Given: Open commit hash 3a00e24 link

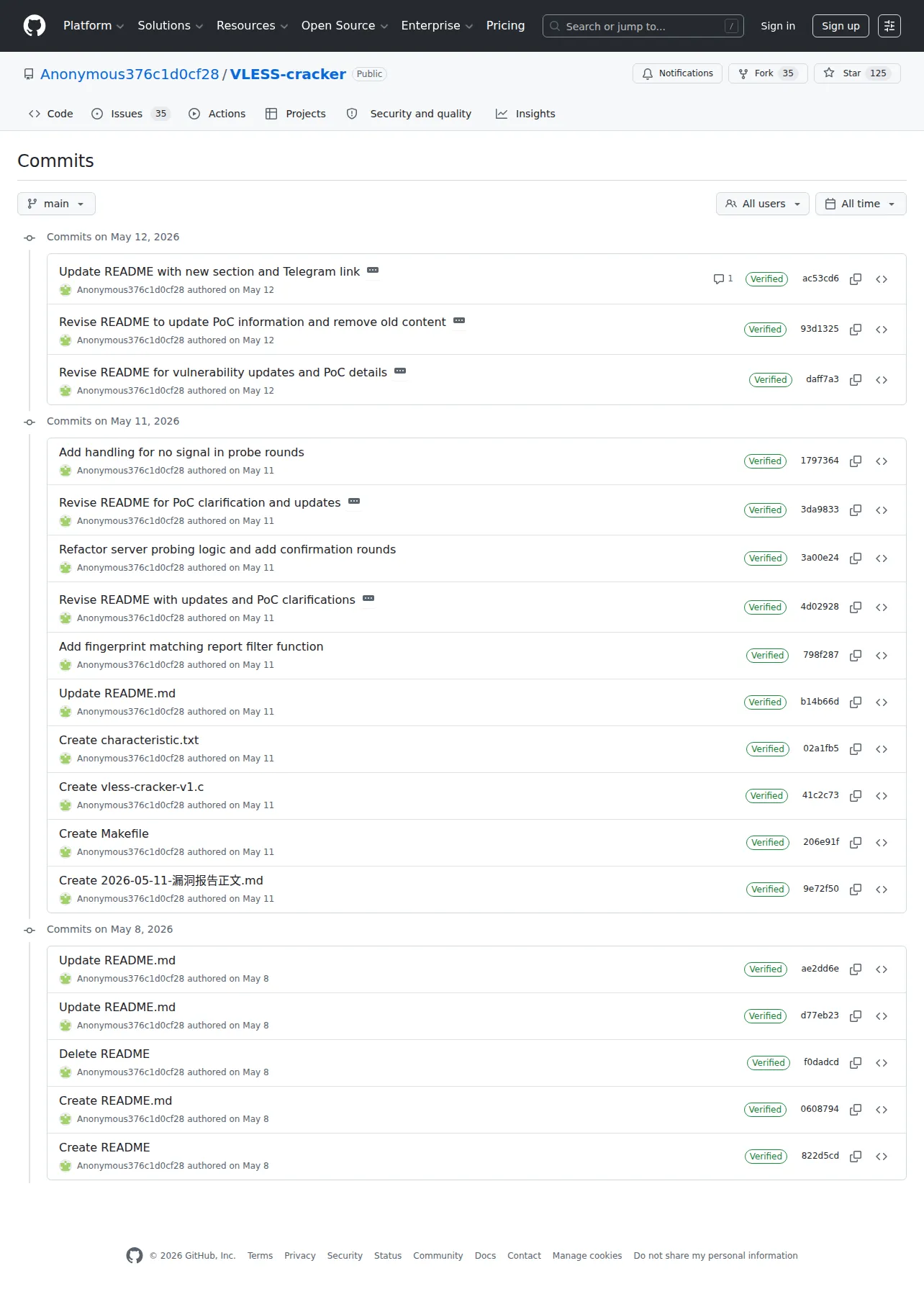Looking at the screenshot, I should tap(820, 558).
